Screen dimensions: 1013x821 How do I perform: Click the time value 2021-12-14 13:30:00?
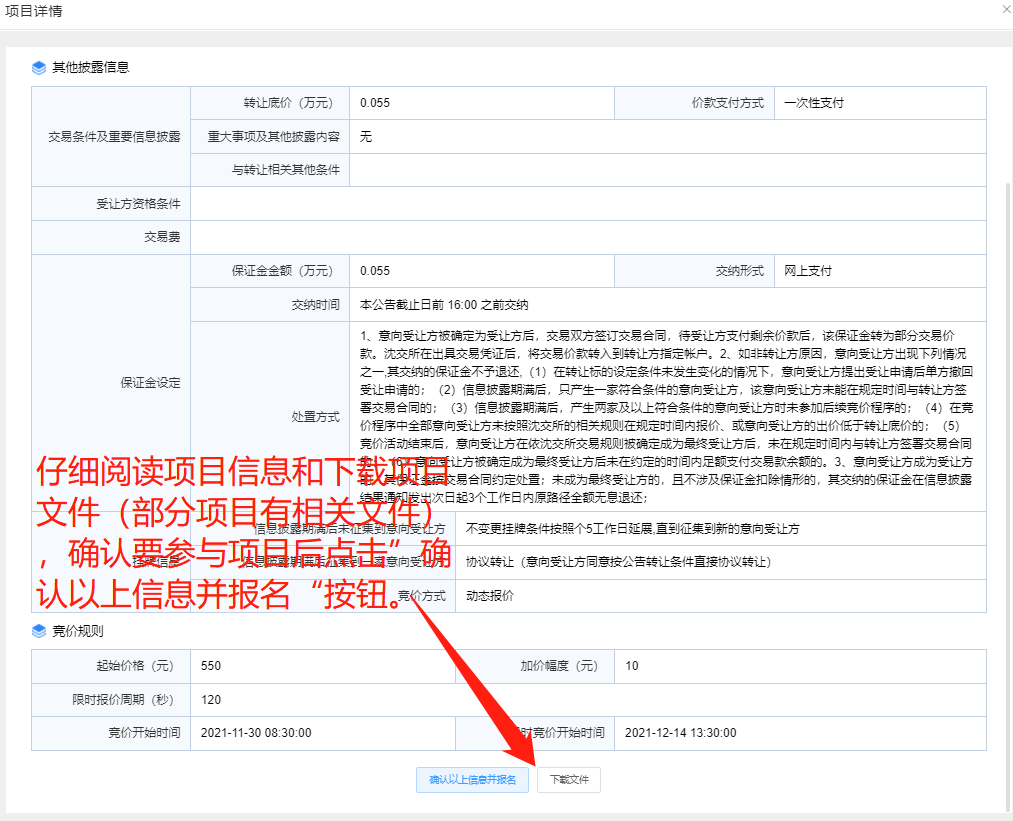click(x=680, y=733)
